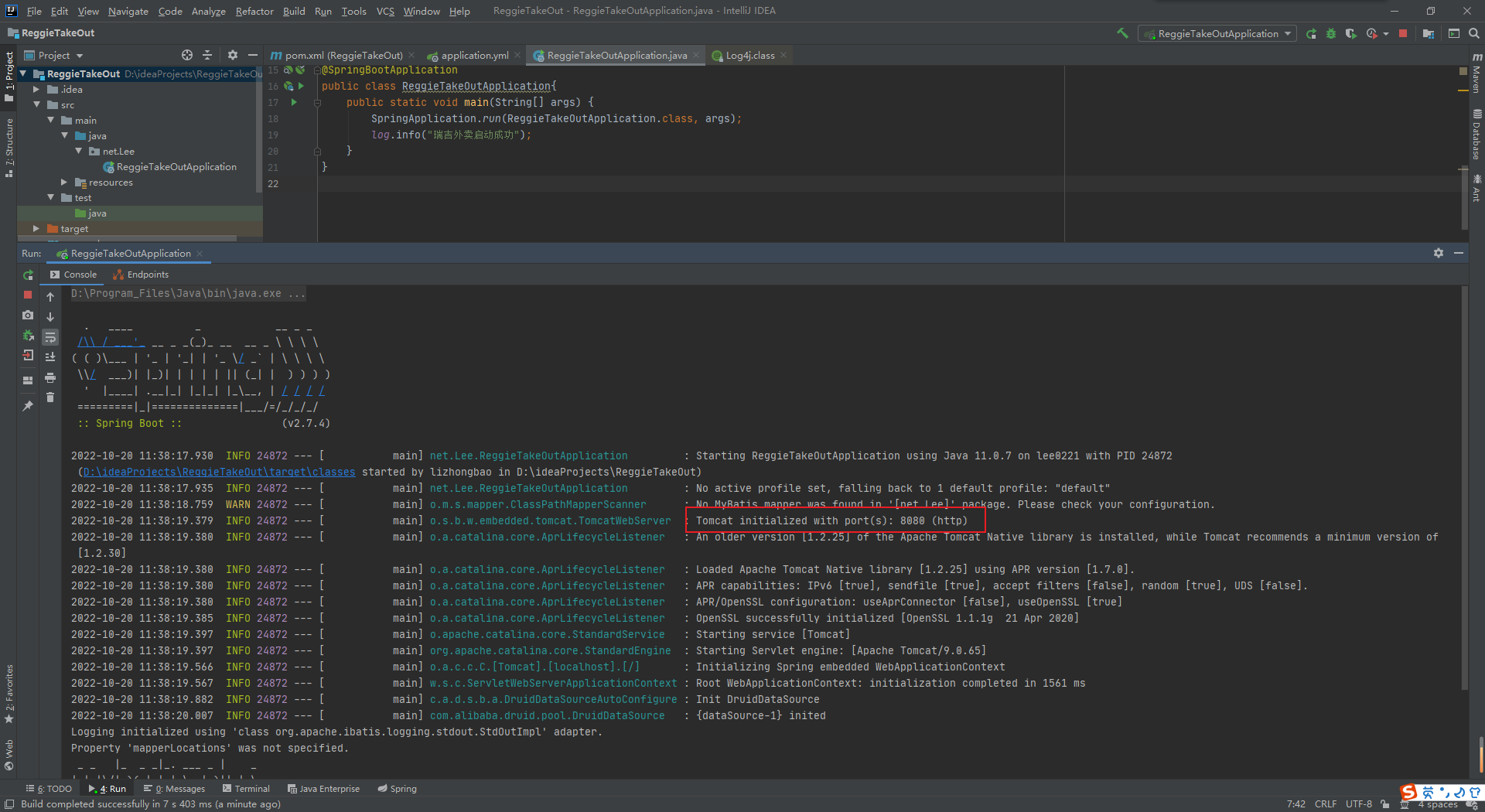Viewport: 1485px width, 812px height.
Task: Collapse the src folder
Action: [36, 104]
